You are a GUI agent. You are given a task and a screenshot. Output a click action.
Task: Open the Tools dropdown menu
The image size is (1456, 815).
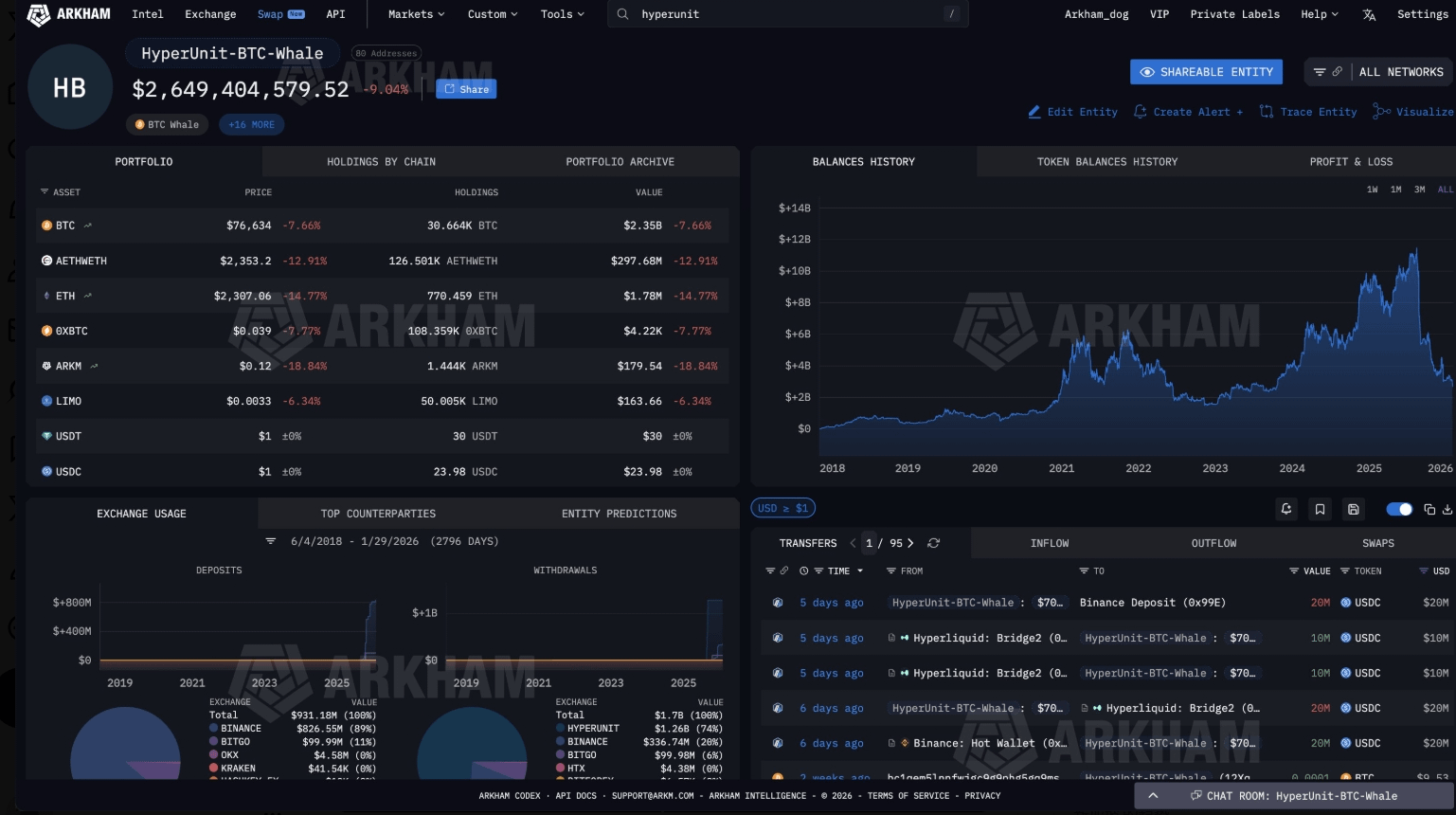[563, 14]
